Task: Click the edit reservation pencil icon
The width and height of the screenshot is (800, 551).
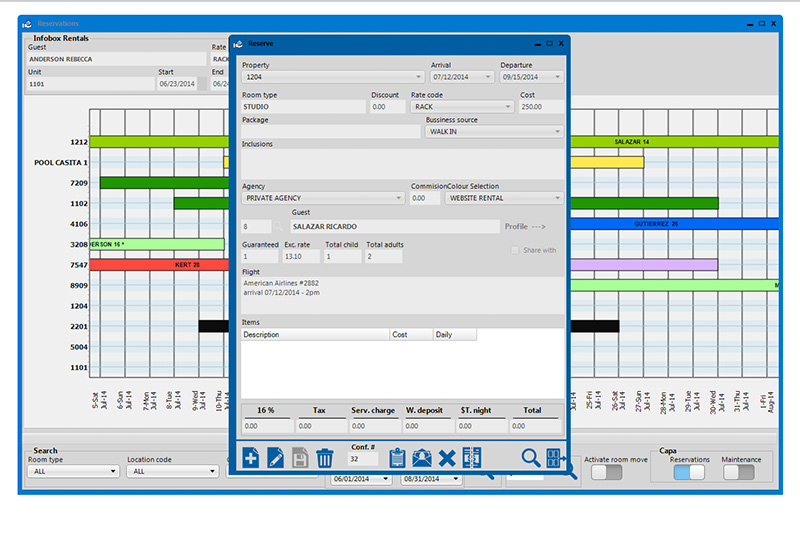Action: click(x=276, y=459)
